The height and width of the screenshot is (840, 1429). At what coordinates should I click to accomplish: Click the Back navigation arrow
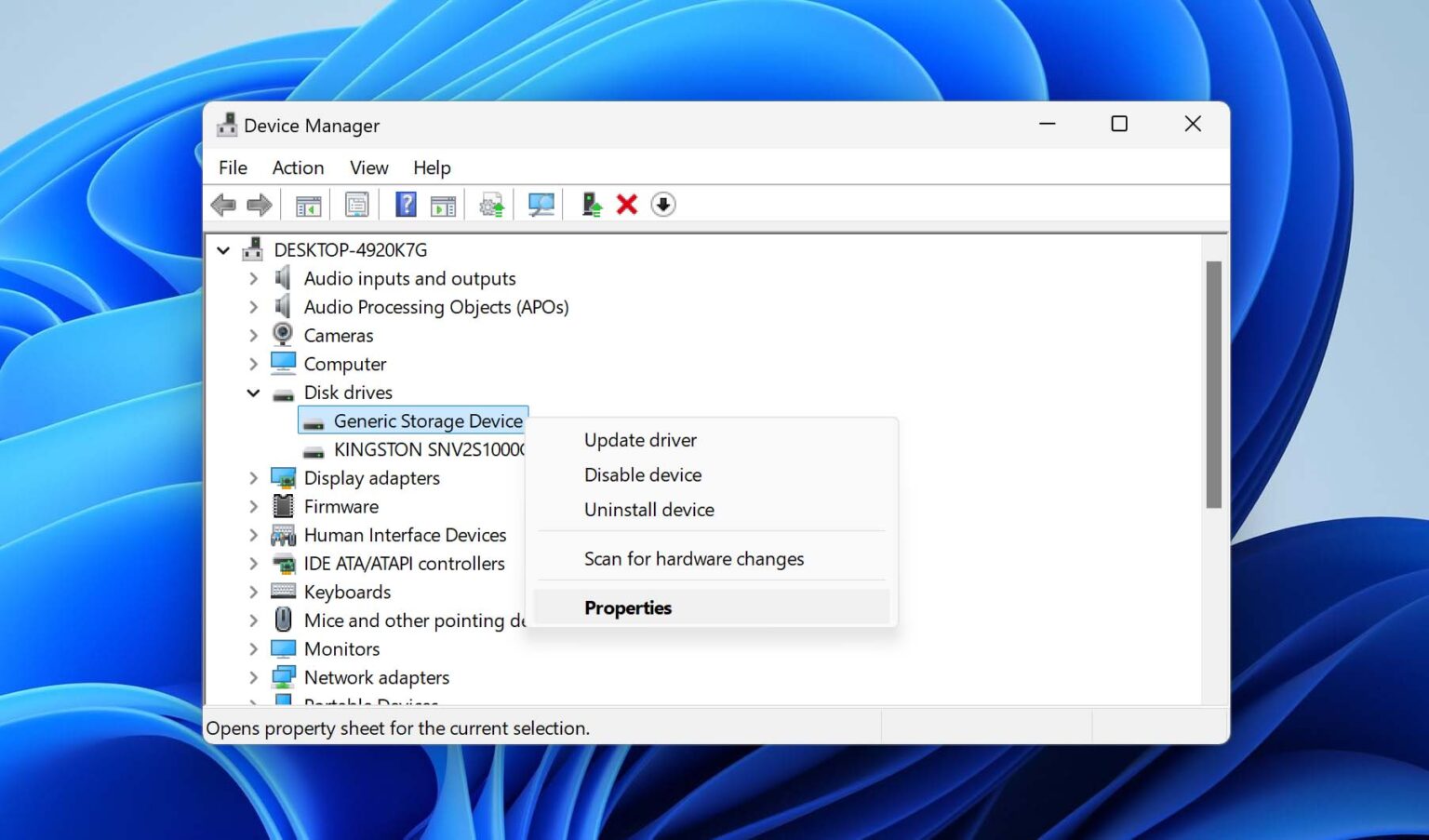tap(223, 204)
